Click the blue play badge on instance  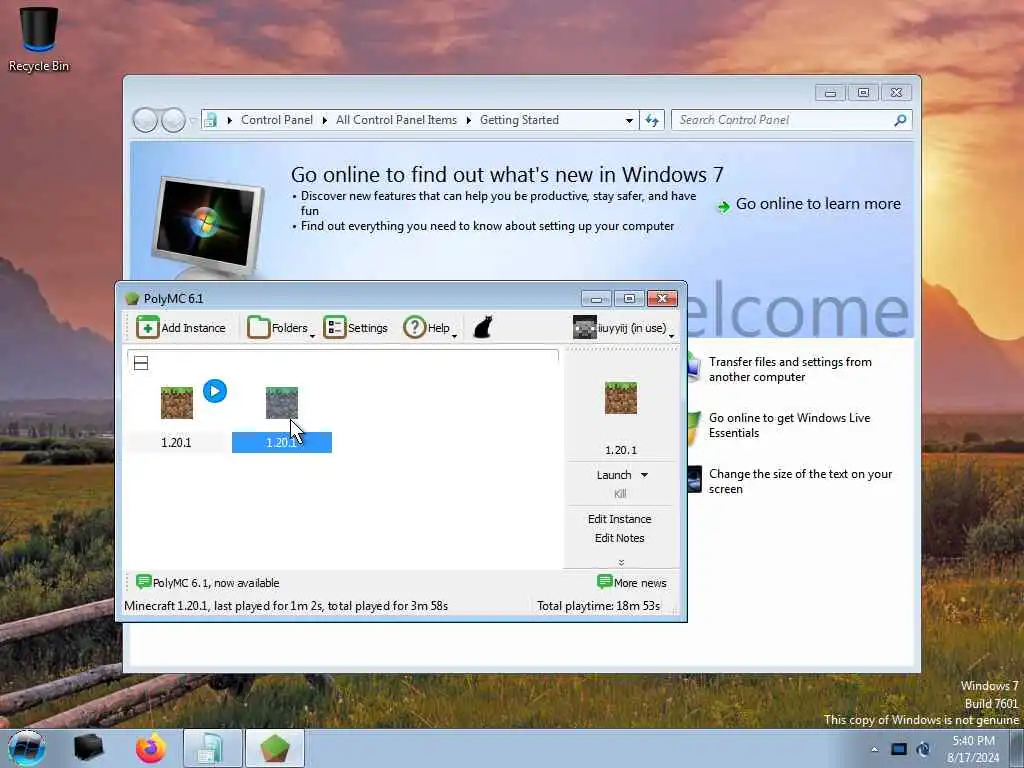point(215,391)
